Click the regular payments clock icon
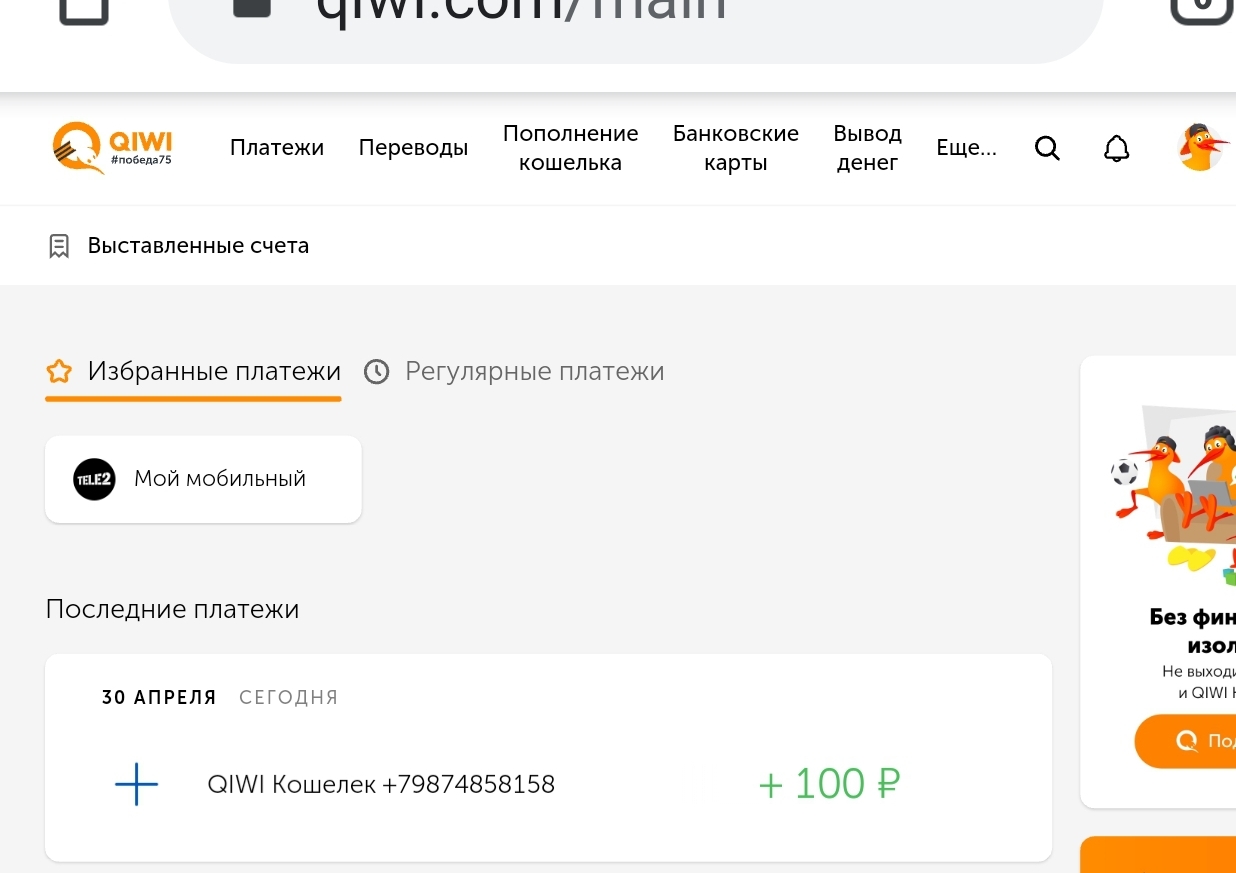 376,372
